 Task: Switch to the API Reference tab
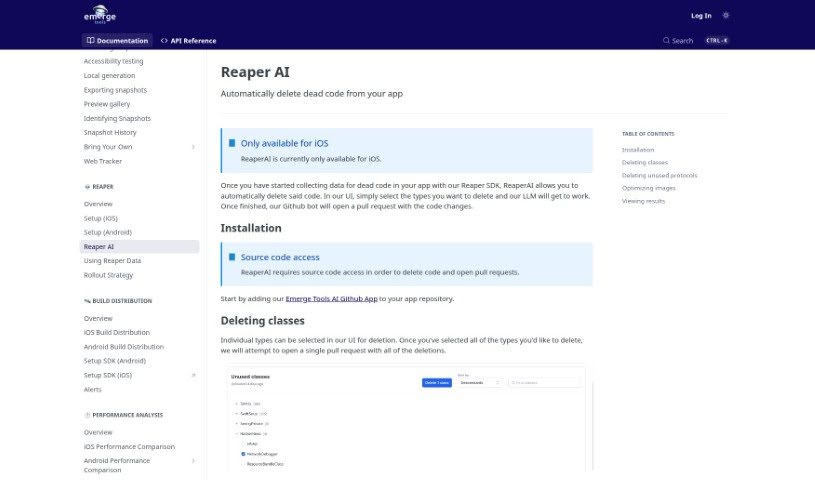pyautogui.click(x=188, y=41)
